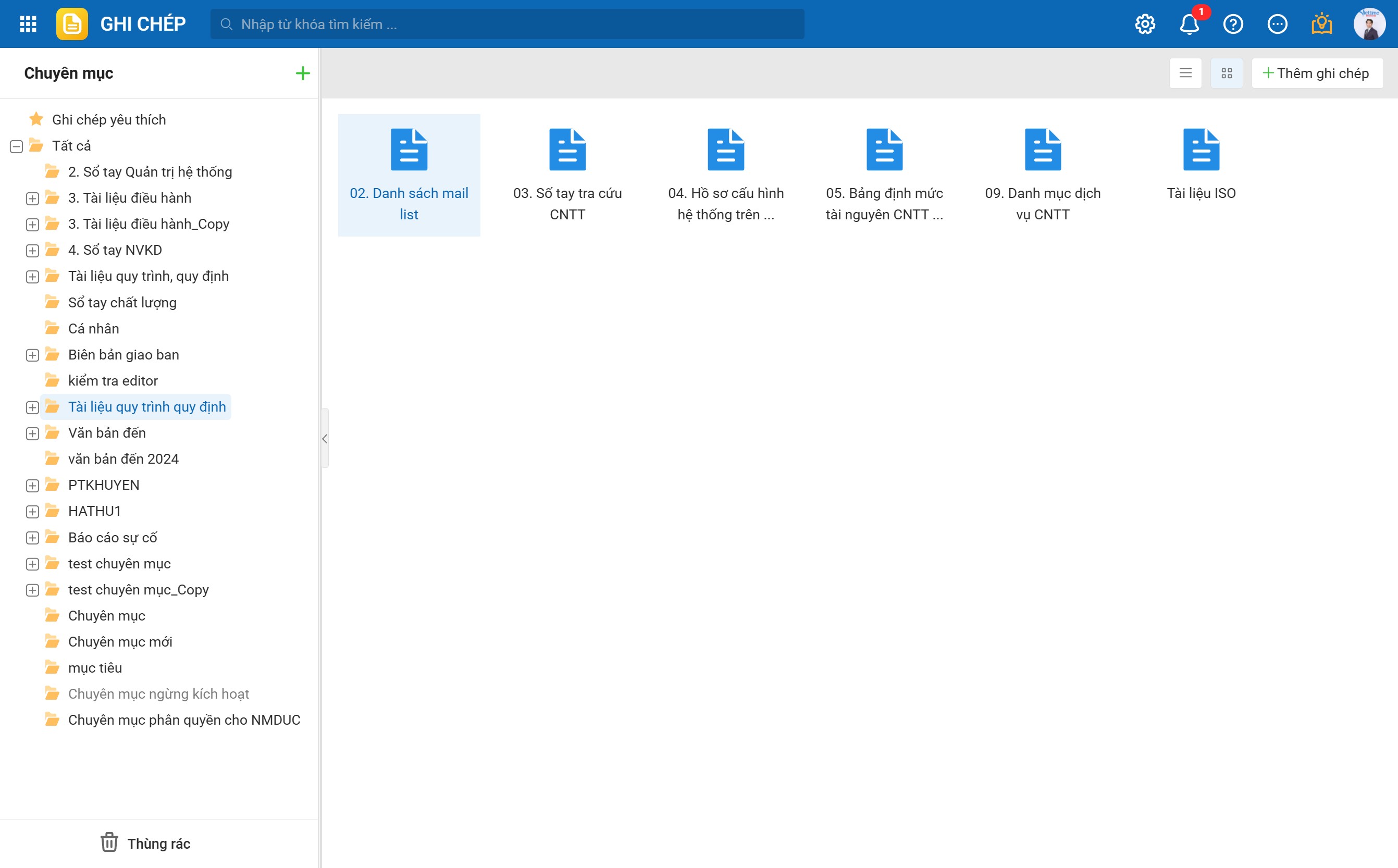
Task: Click the orange book lightbulb icon
Action: [x=1321, y=24]
